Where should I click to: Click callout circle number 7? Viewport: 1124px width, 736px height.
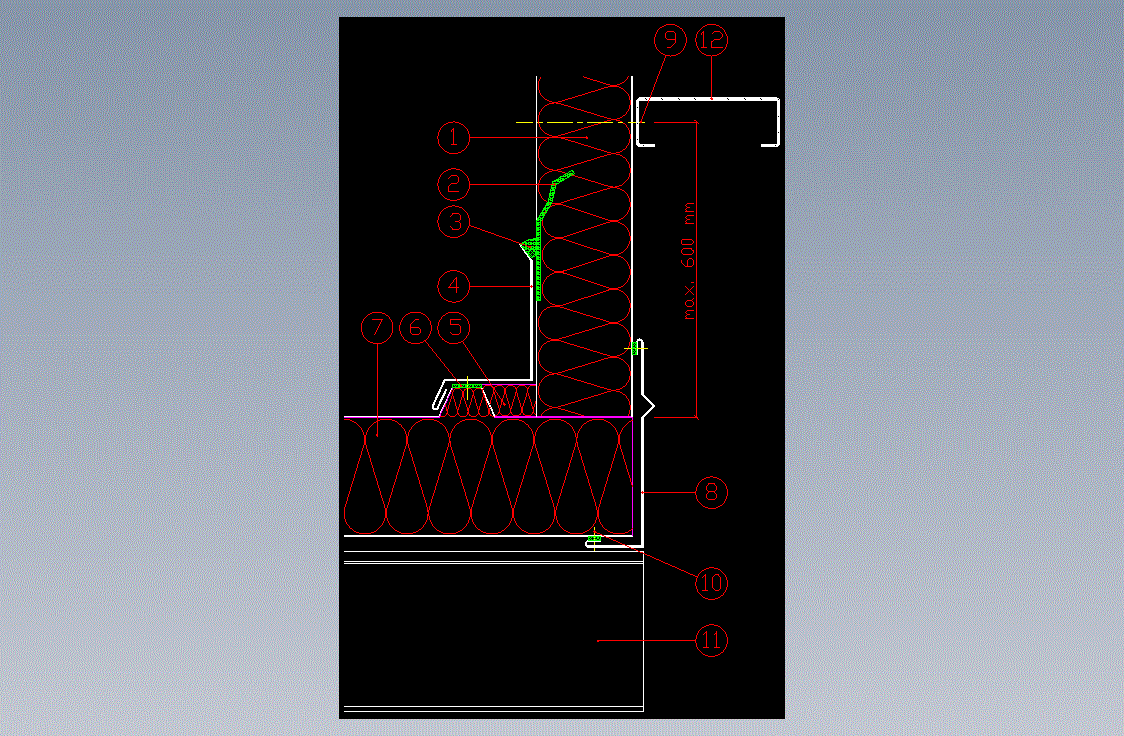coord(377,327)
